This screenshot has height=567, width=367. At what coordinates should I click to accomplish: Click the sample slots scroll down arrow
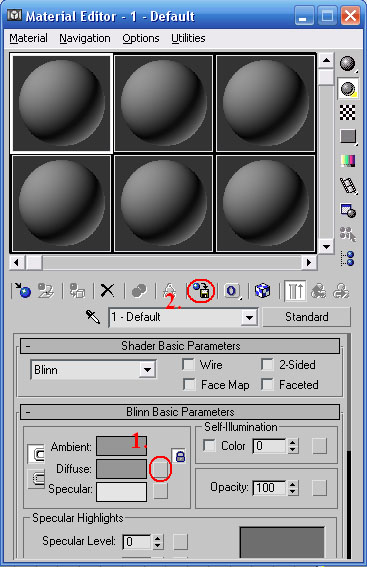click(x=326, y=247)
